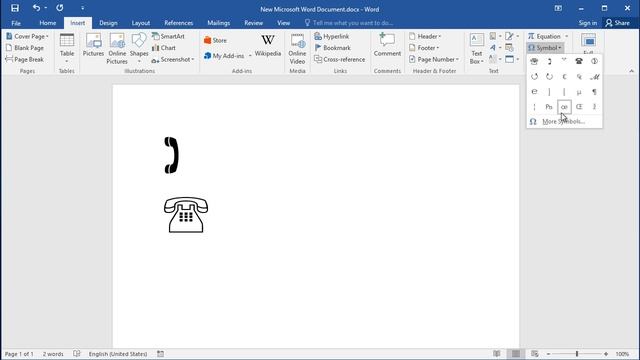The width and height of the screenshot is (640, 360).
Task: Open More Symbols dialog
Action: (x=564, y=122)
